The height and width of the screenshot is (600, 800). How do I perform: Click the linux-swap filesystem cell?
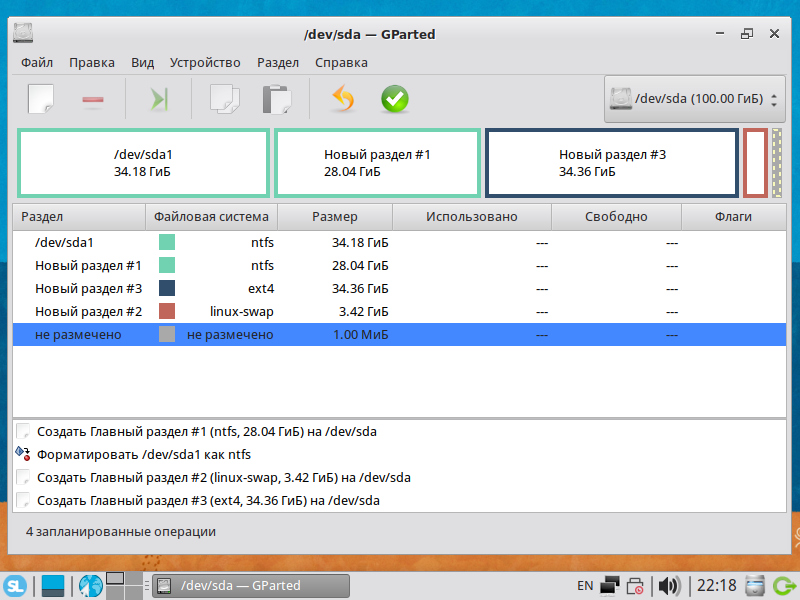(x=242, y=312)
